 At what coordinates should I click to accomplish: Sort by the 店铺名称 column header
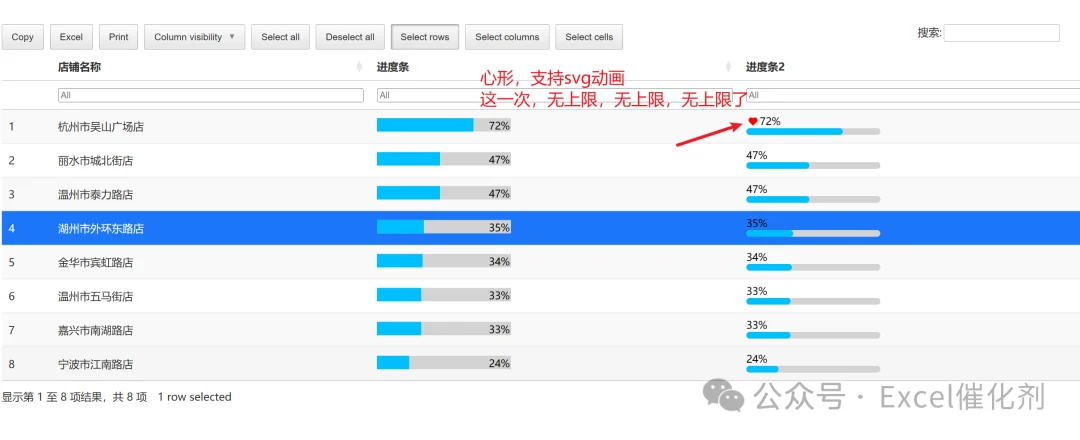(x=81, y=67)
